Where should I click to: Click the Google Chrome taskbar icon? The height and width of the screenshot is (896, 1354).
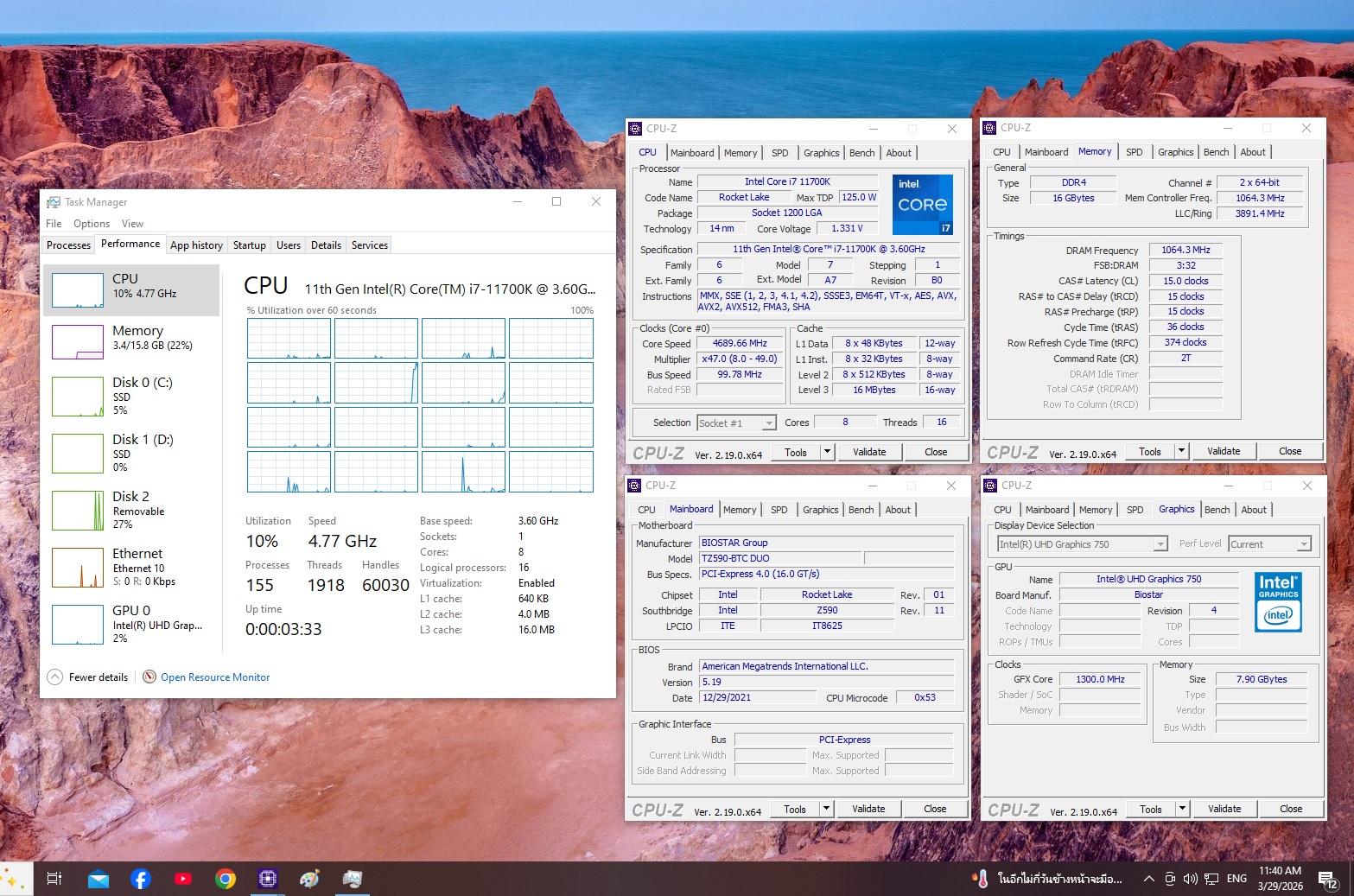[x=226, y=879]
